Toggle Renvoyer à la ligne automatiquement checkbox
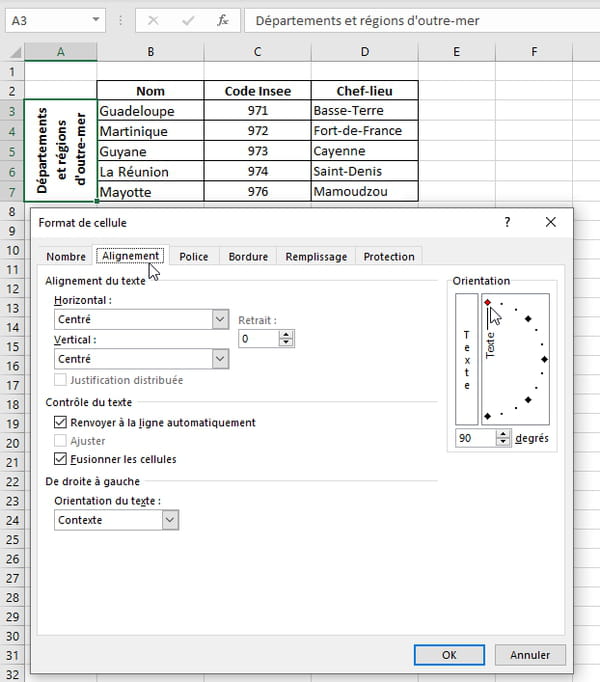Viewport: 600px width, 682px height. pos(61,423)
